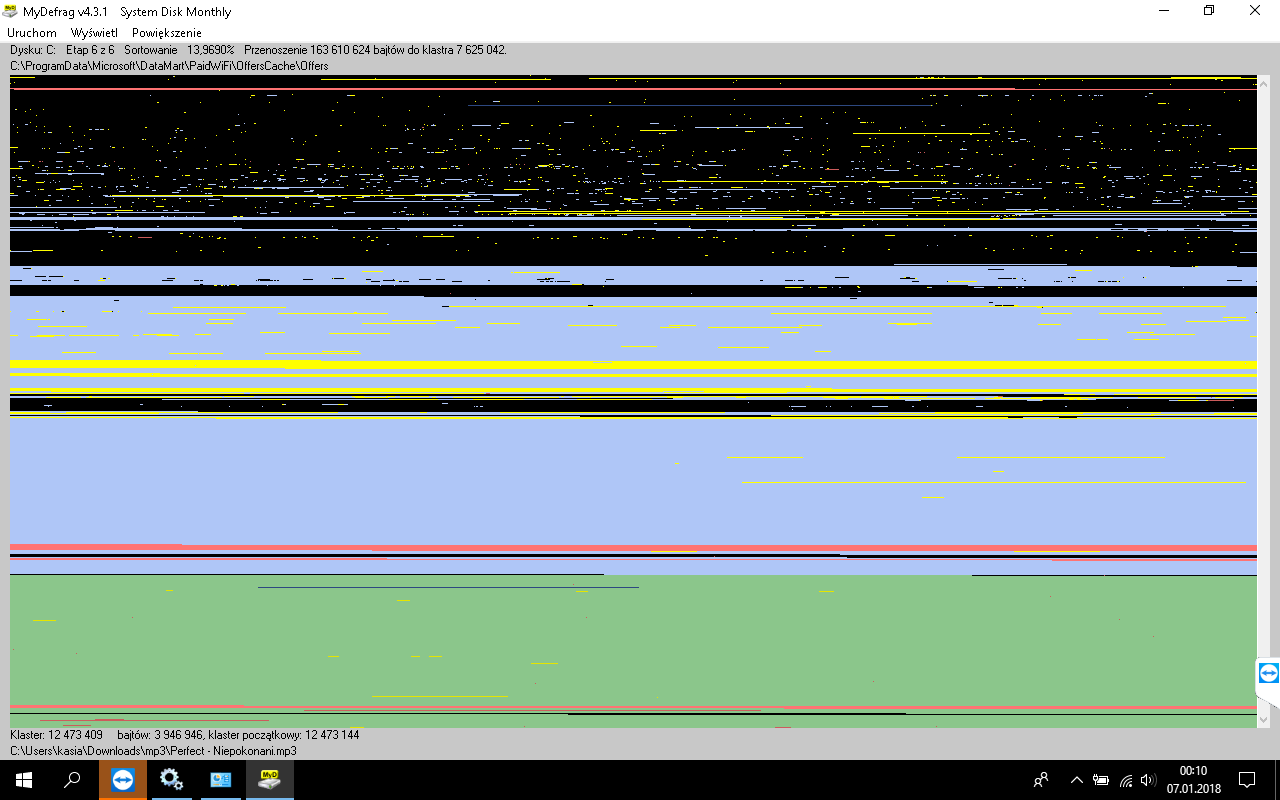
Task: Restore down the MyDefrag window
Action: 1209,11
